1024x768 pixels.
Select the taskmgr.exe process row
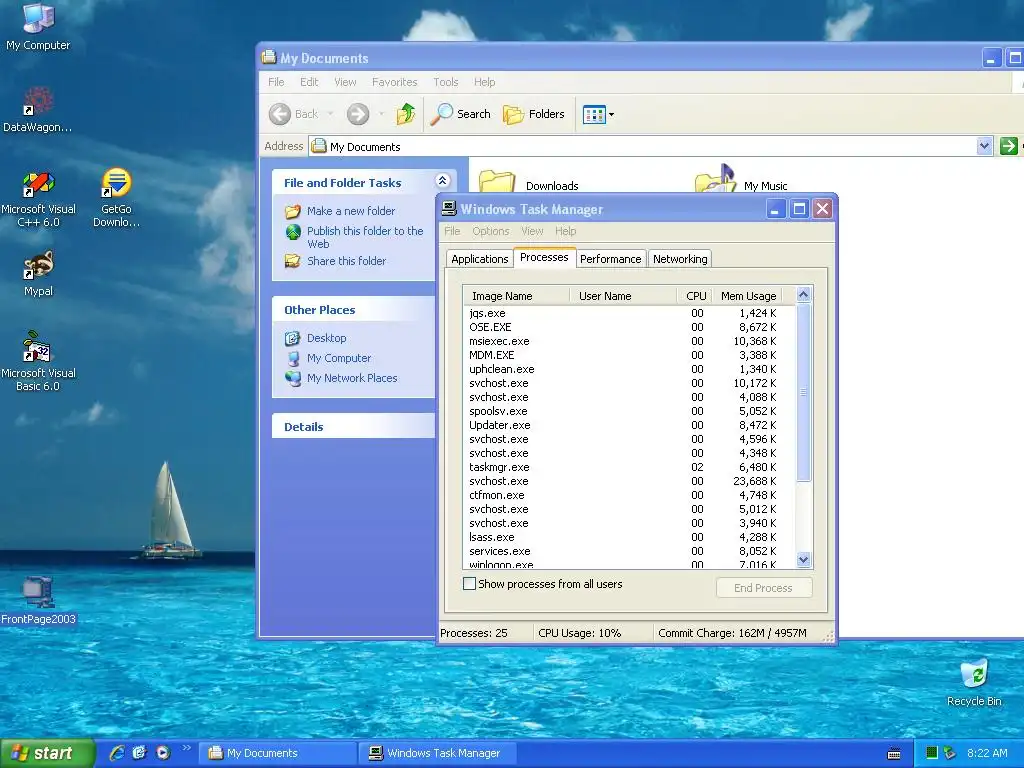pyautogui.click(x=629, y=467)
